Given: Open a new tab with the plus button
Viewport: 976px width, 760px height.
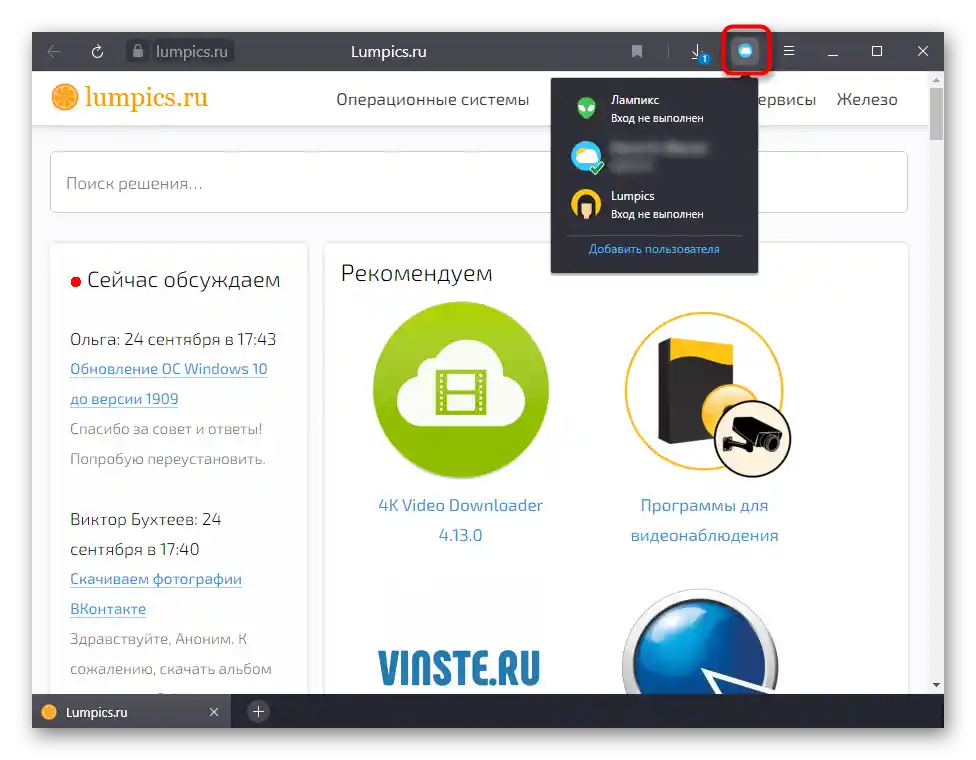Looking at the screenshot, I should pyautogui.click(x=258, y=712).
